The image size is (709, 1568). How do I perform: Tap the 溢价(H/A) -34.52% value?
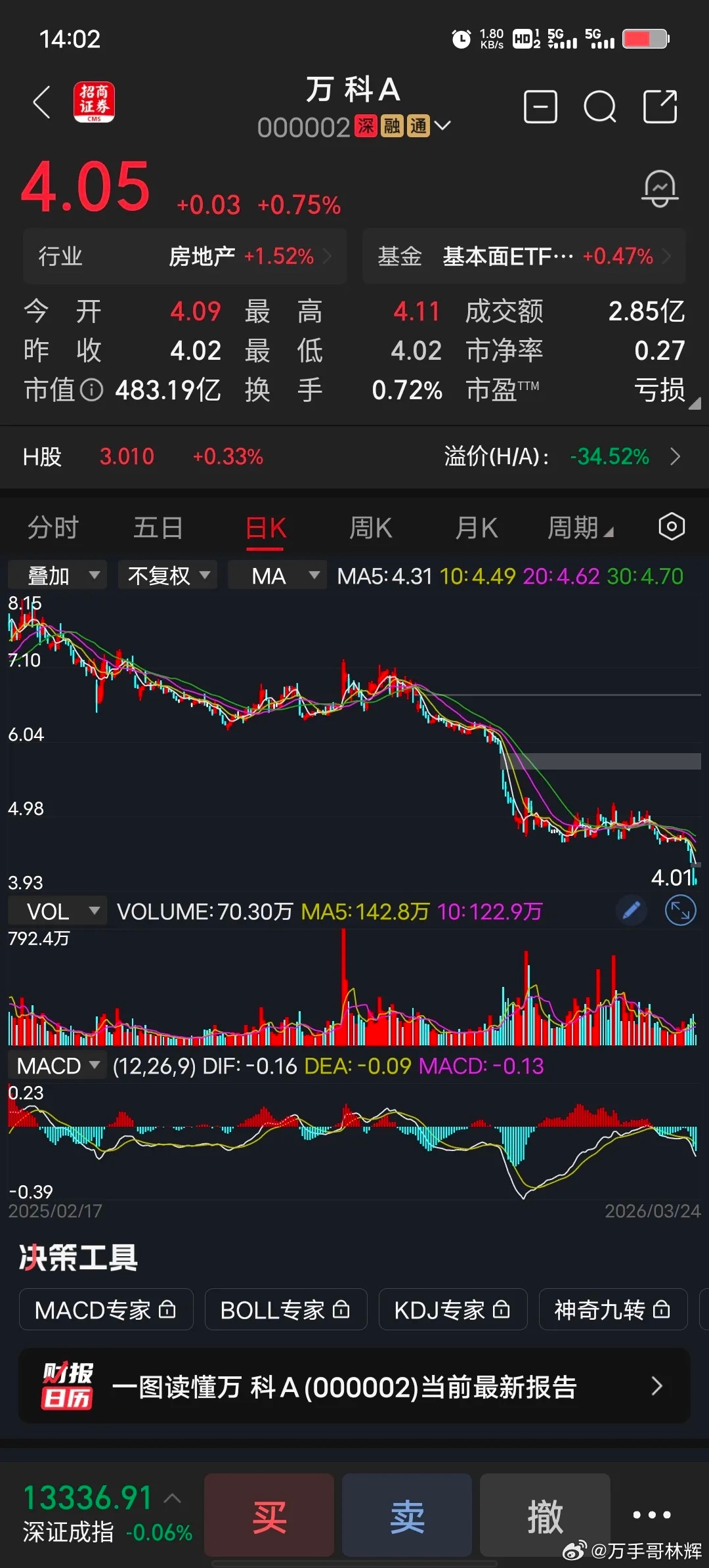click(x=610, y=456)
